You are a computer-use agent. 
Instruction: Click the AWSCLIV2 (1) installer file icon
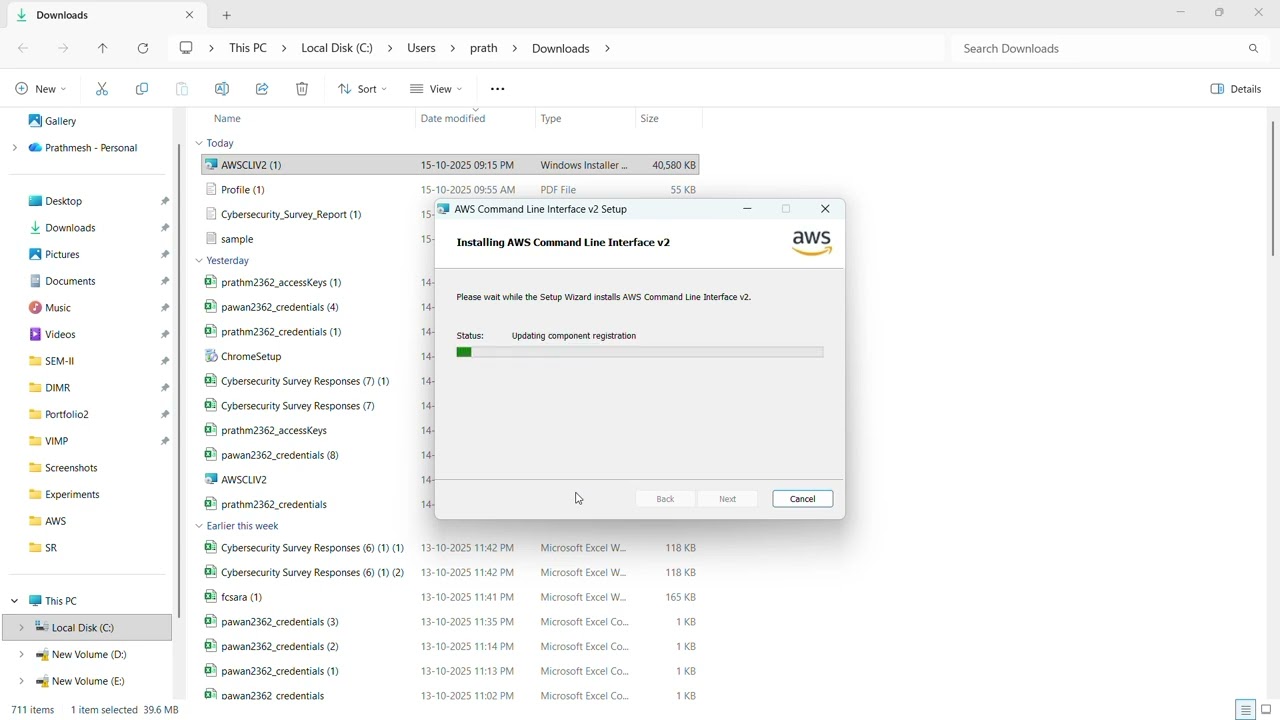tap(211, 165)
